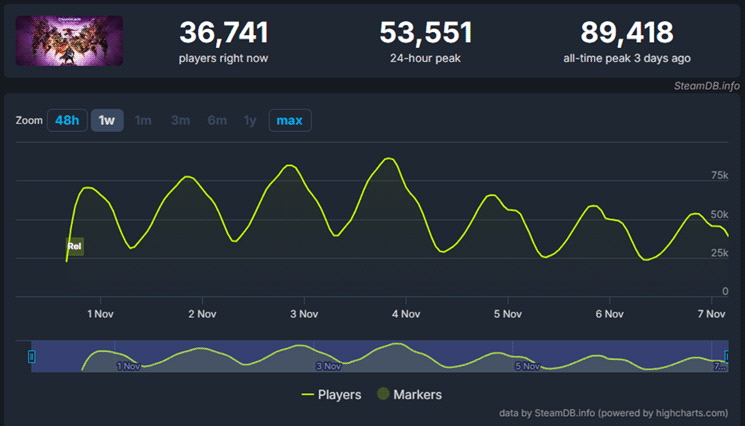Viewport: 745px width, 426px height.
Task: Click the 53,551 24-hour peak figure
Action: (x=424, y=33)
